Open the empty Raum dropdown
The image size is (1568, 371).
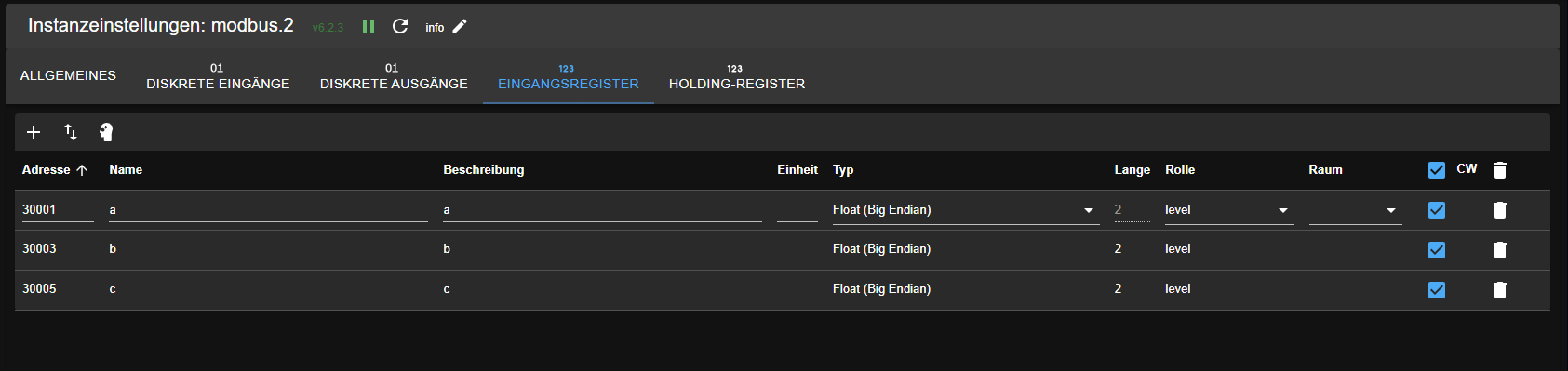point(1355,210)
